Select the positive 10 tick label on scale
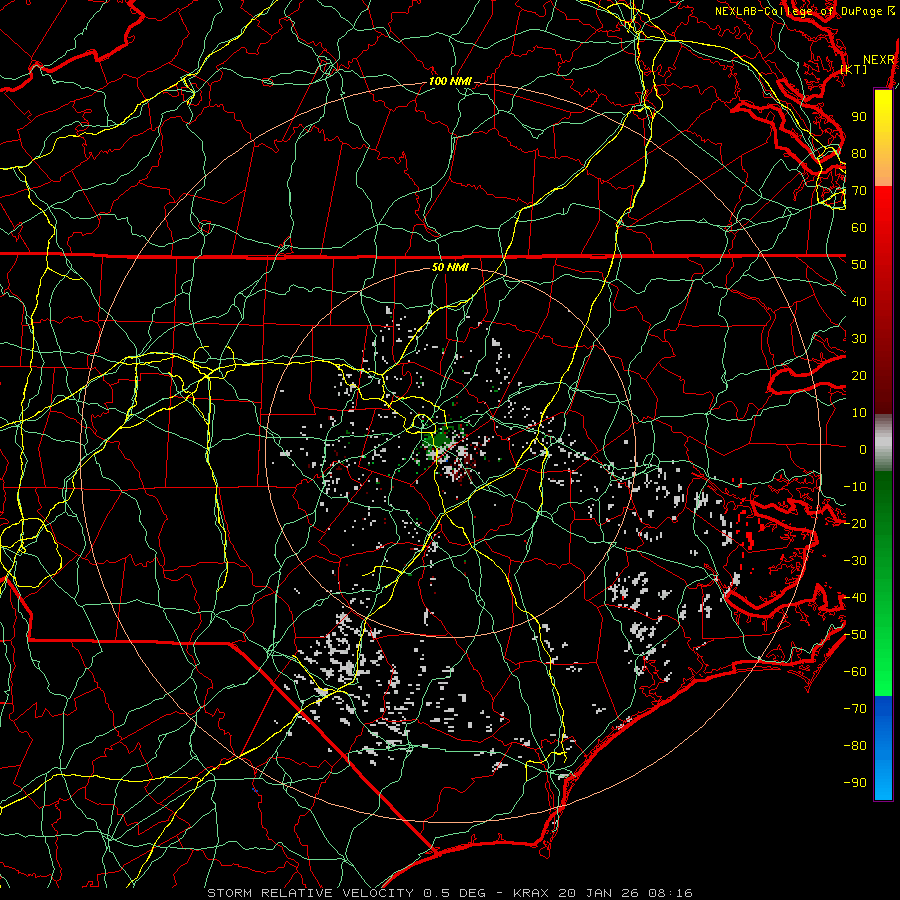The height and width of the screenshot is (900, 900). click(x=859, y=413)
